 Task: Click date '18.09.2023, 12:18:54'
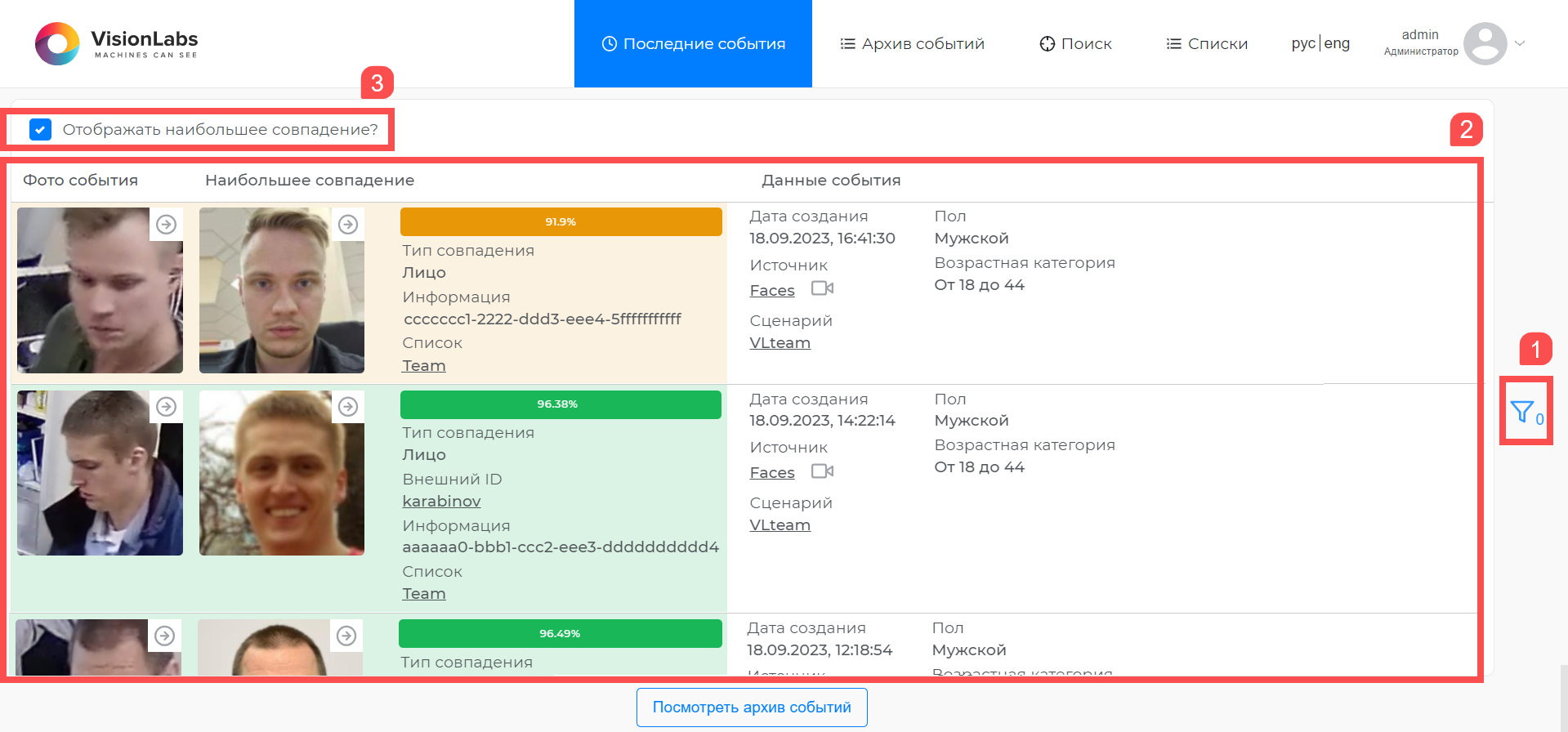pyautogui.click(x=820, y=650)
